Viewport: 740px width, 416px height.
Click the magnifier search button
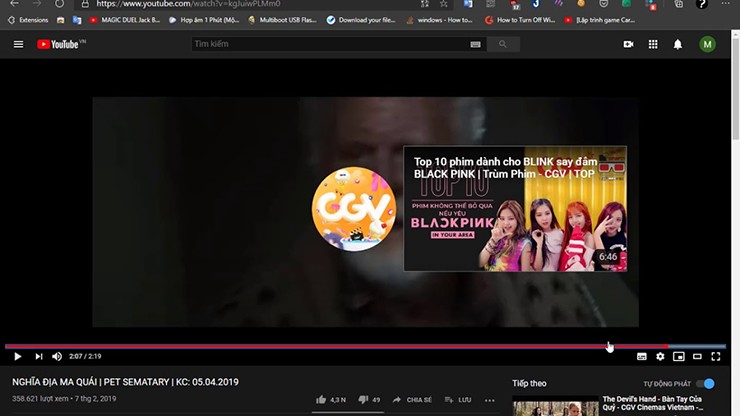503,44
